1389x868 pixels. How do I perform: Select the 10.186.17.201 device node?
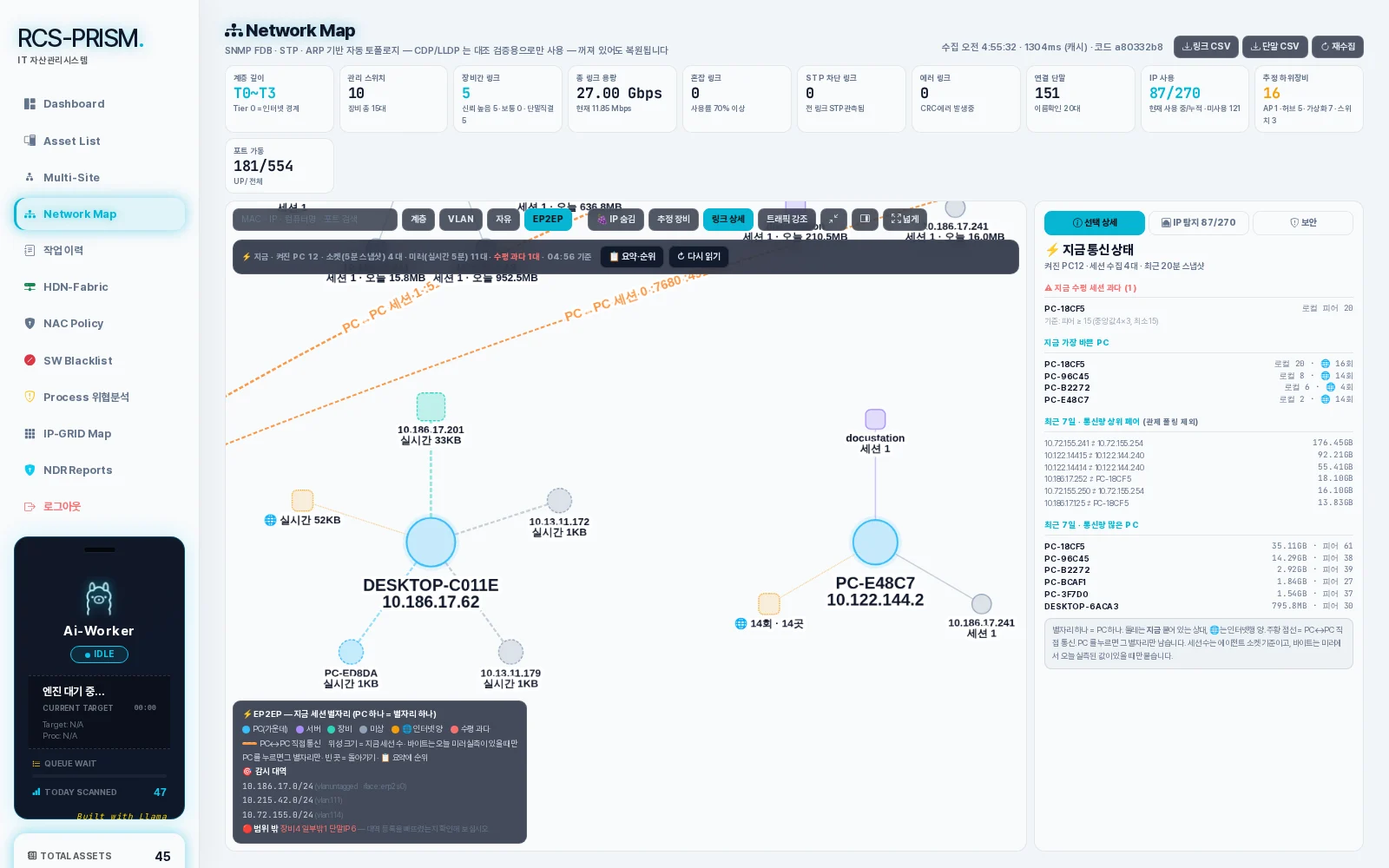click(431, 407)
